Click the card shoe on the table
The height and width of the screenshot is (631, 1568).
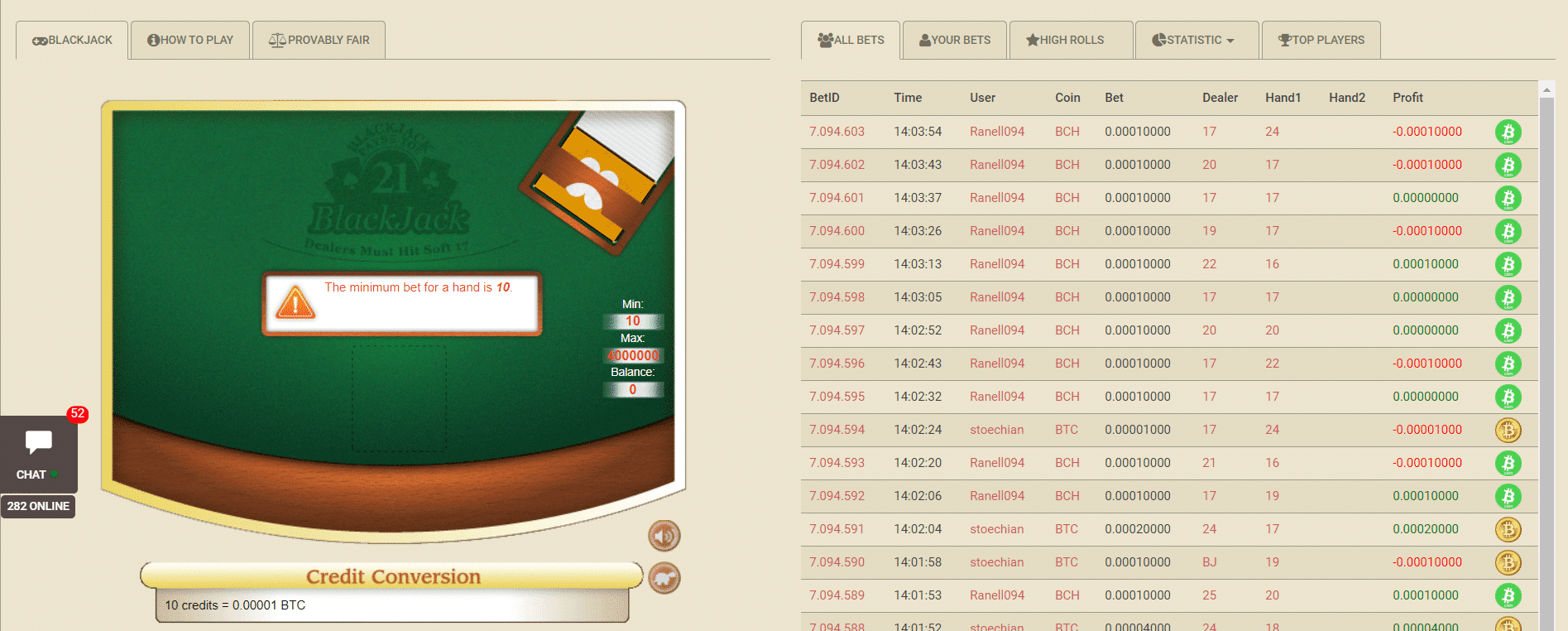pyautogui.click(x=597, y=180)
